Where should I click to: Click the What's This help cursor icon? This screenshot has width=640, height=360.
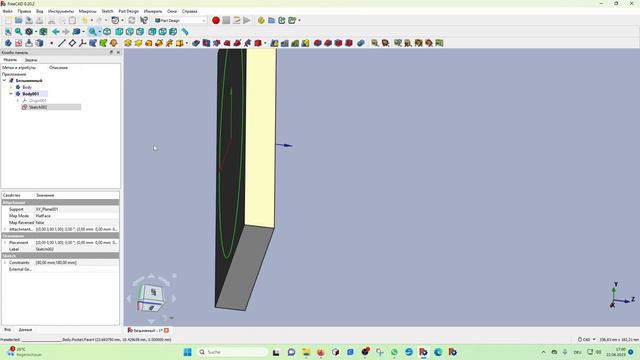[144, 20]
